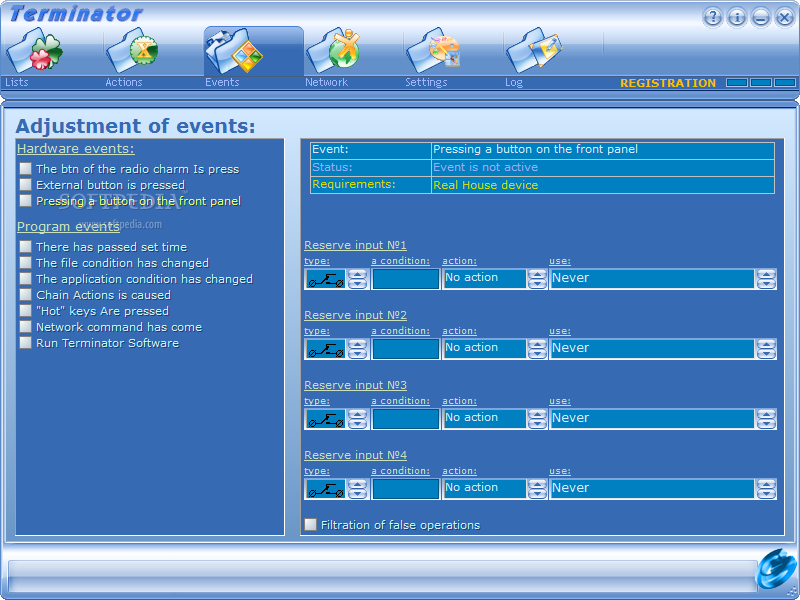Open Reserve input №1 action spinner

click(537, 279)
